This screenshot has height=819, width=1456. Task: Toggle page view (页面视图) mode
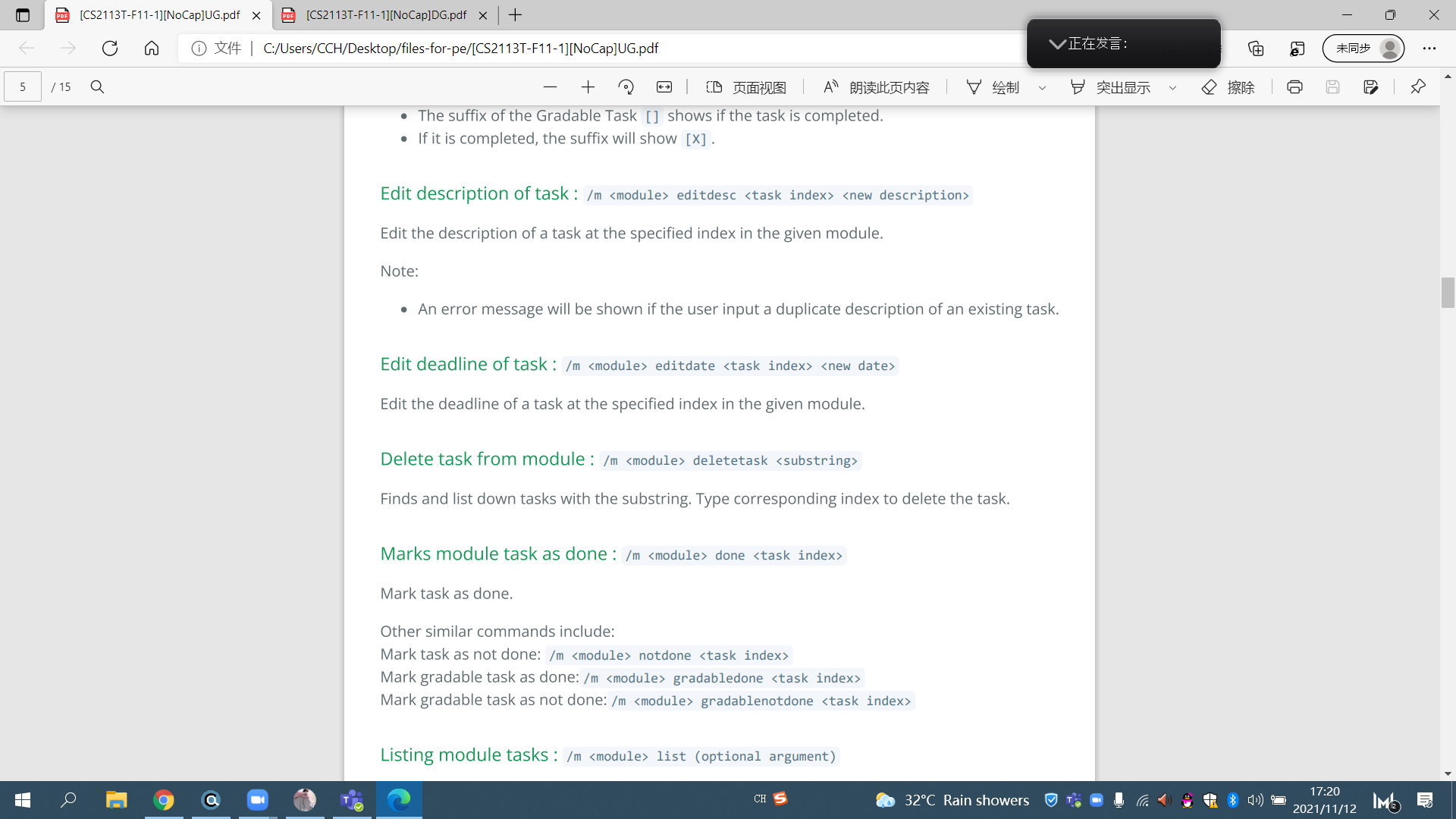pos(746,87)
